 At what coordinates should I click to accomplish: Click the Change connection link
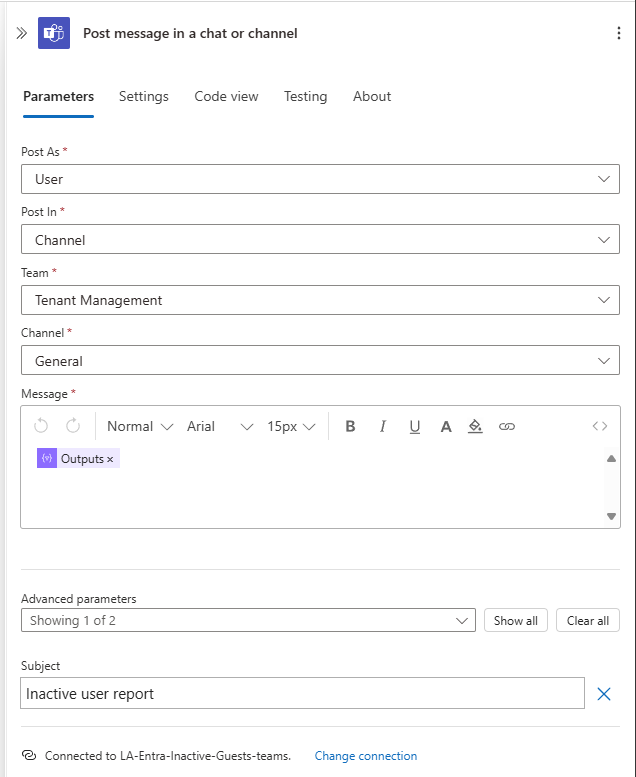point(366,756)
